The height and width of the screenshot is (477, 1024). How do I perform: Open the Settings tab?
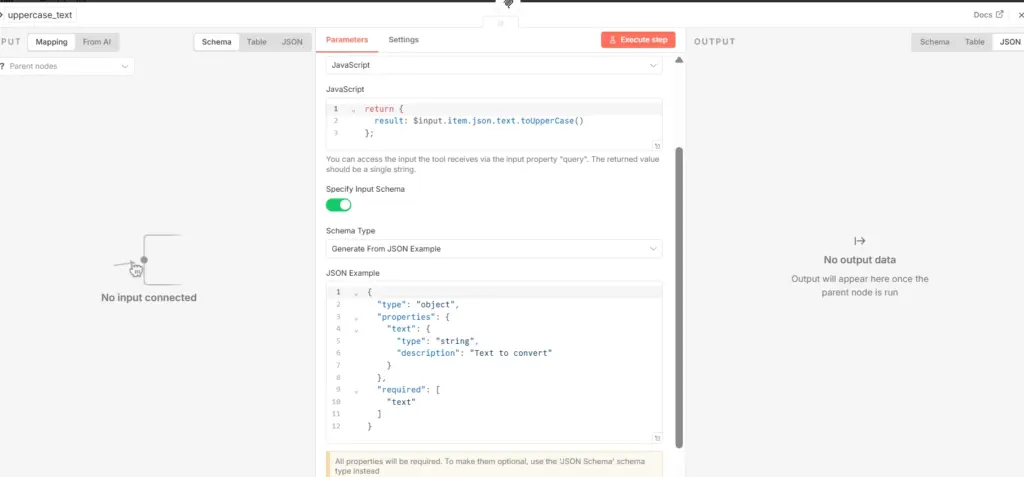(x=404, y=40)
